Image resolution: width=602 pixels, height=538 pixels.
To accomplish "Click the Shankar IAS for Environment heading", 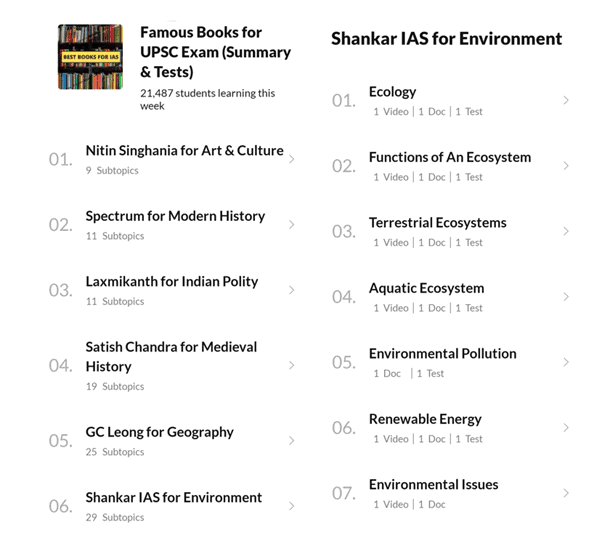I will (447, 39).
